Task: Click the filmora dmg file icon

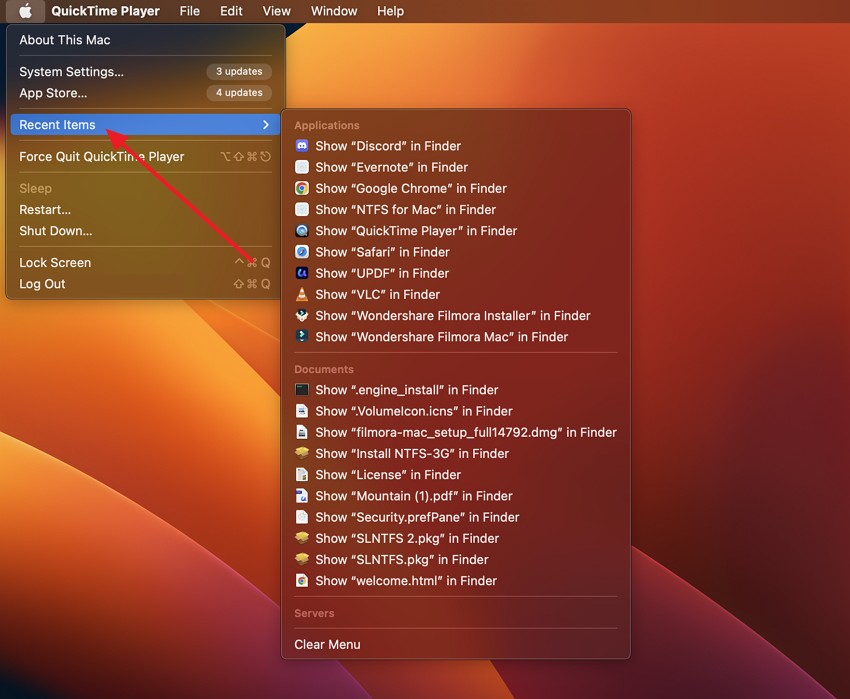Action: click(302, 432)
